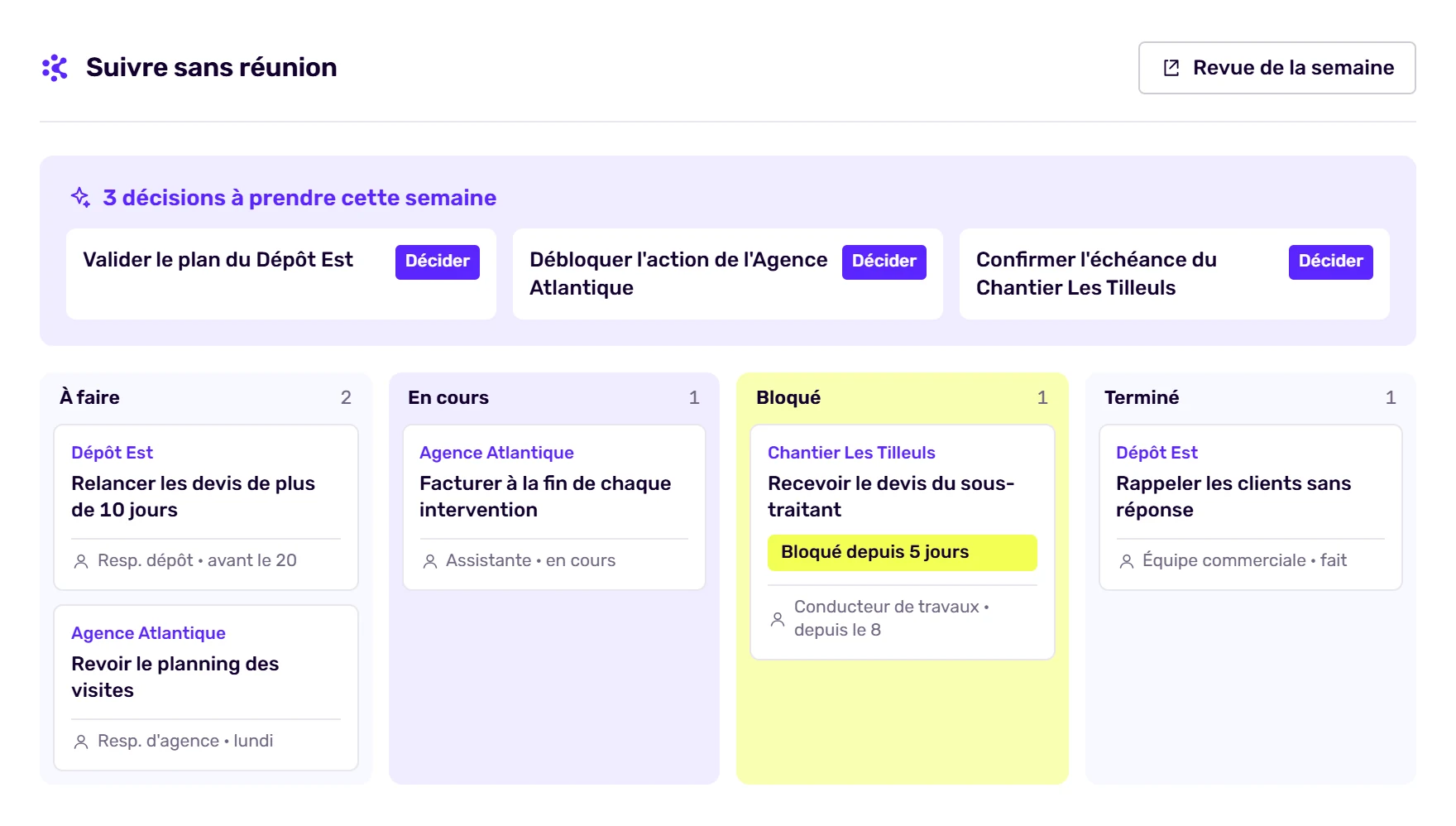
Task: Decide on Valider le plan du Dépôt Est
Action: coord(438,262)
